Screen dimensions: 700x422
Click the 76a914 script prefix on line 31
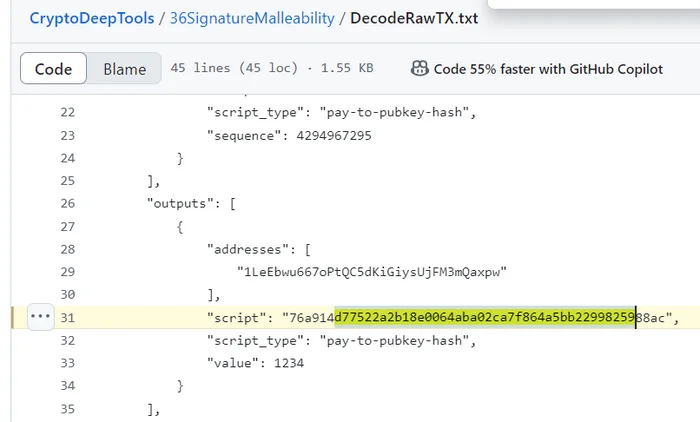tap(312, 318)
